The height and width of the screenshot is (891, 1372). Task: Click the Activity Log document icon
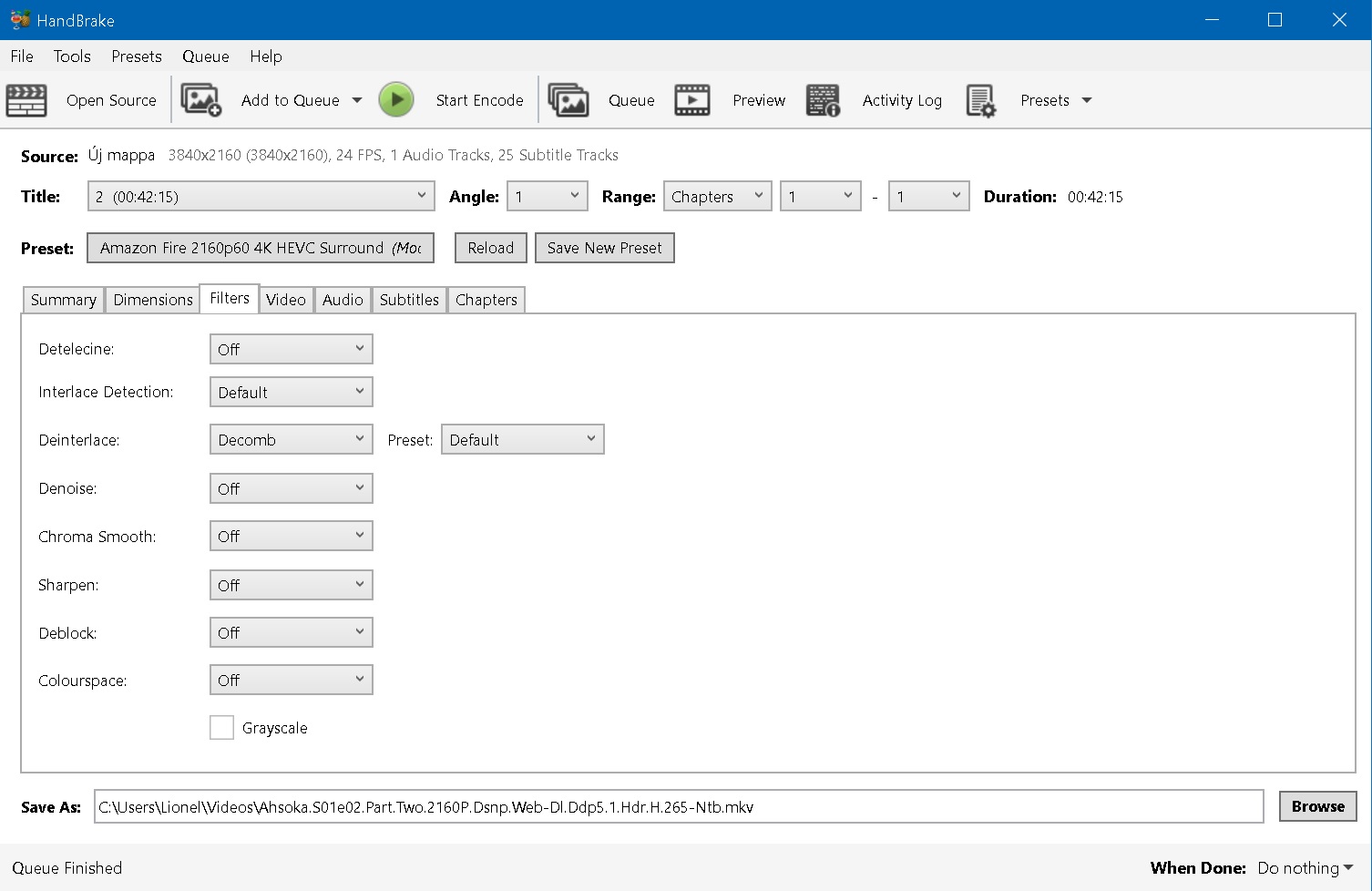[823, 100]
